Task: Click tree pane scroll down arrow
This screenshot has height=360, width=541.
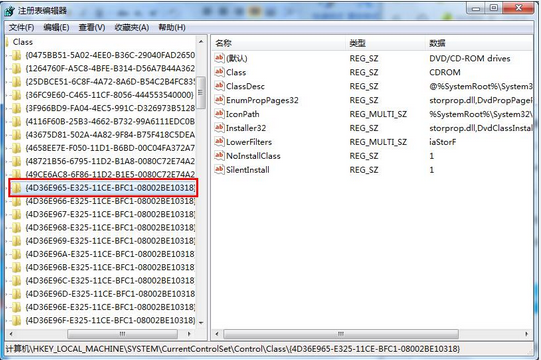Action: tap(201, 323)
